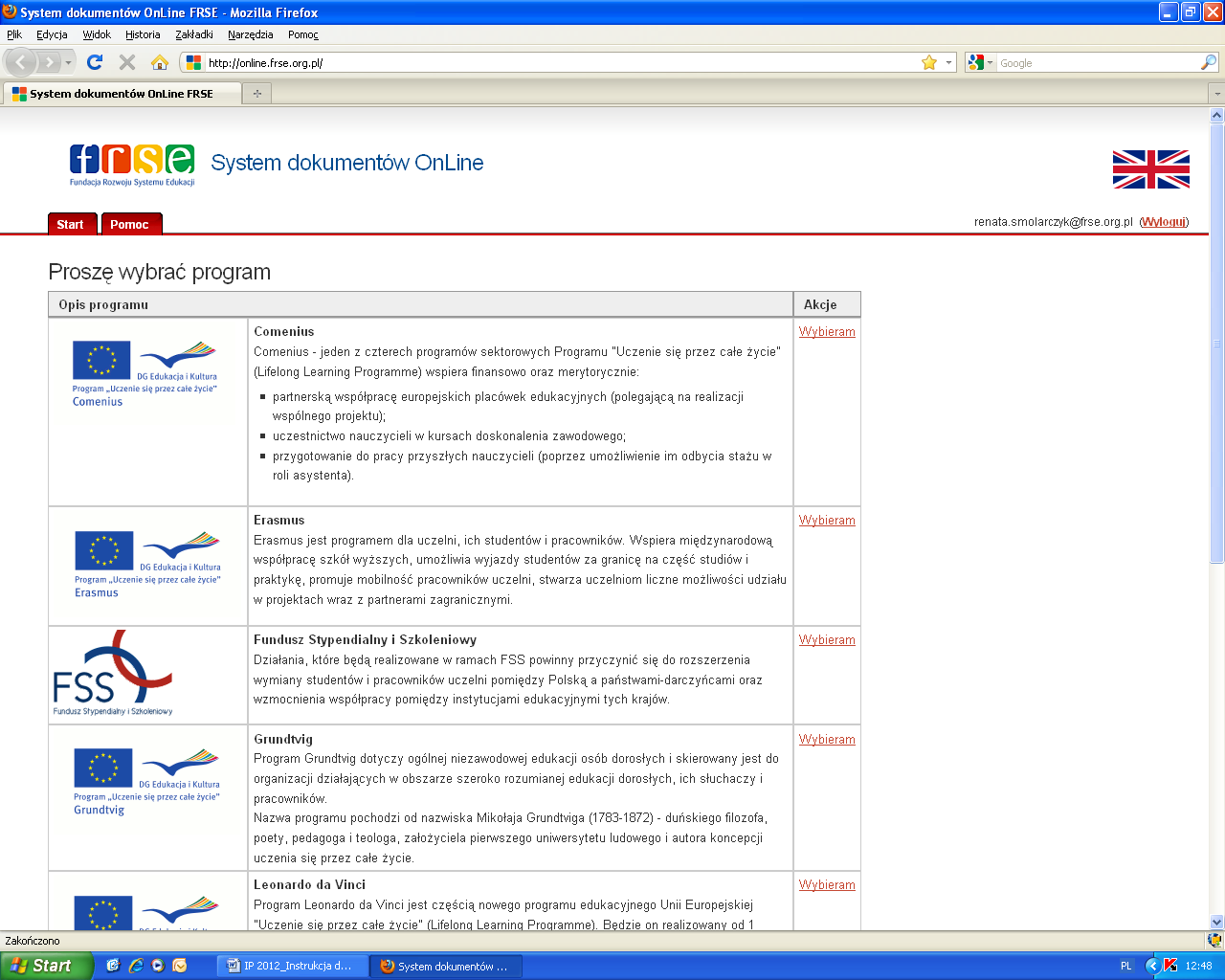
Task: Click the scrollbar down arrow
Action: point(1216,921)
